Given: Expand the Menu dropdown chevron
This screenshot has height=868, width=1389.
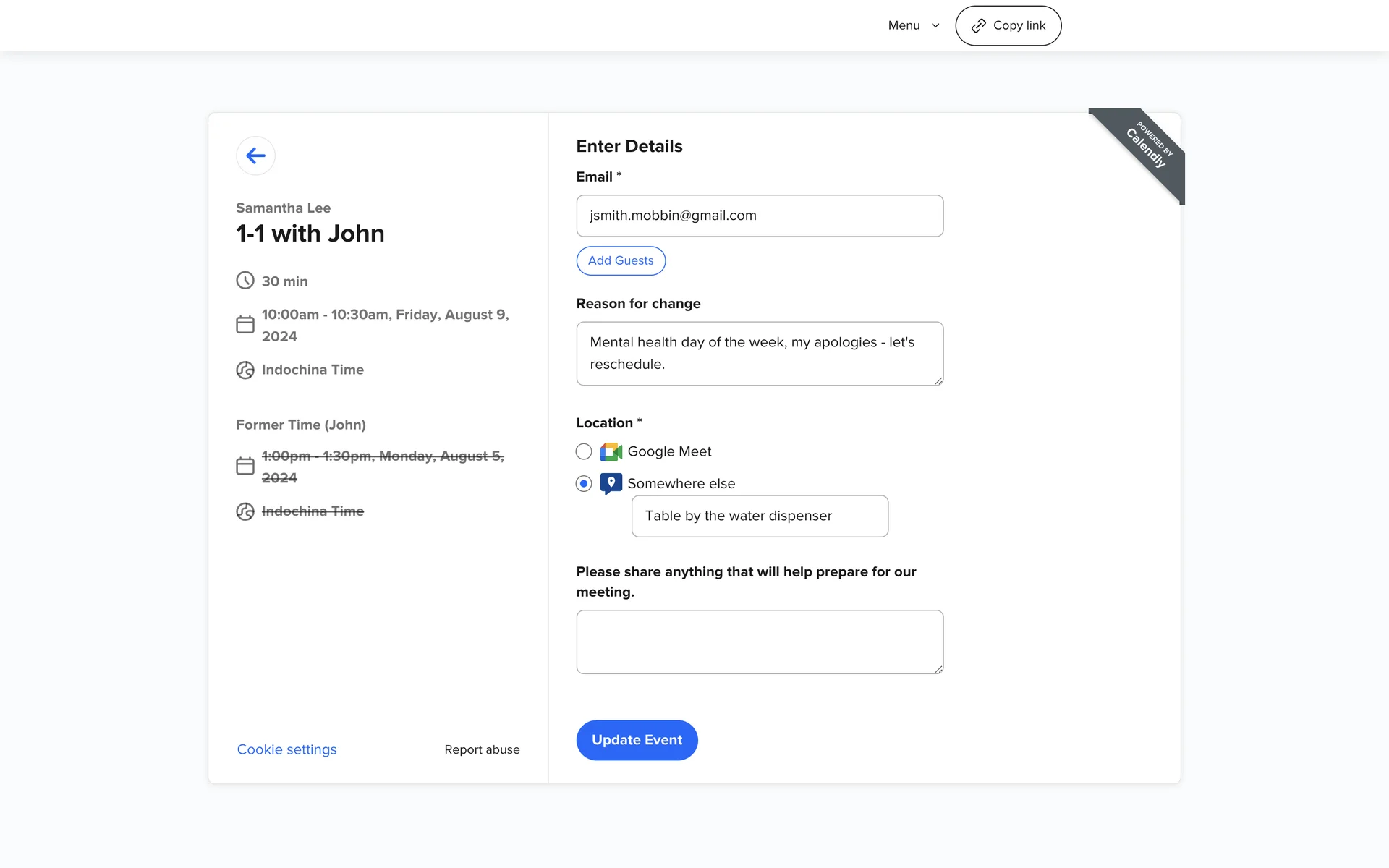Looking at the screenshot, I should pyautogui.click(x=935, y=26).
